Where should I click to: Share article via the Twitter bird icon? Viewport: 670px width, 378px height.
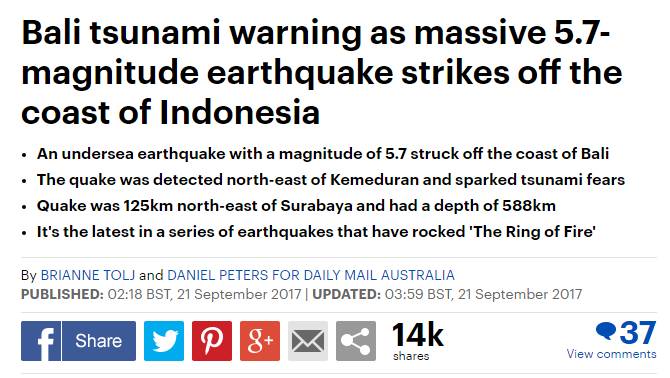tap(164, 341)
